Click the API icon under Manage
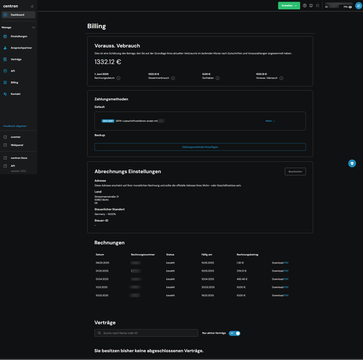 (5, 71)
